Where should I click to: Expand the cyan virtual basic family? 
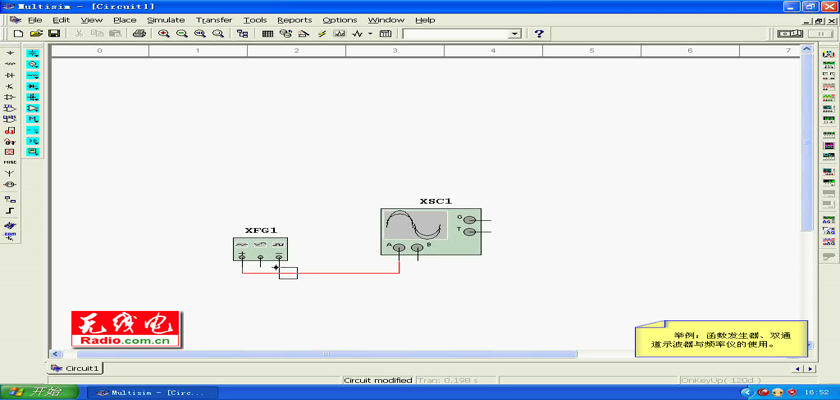33,75
